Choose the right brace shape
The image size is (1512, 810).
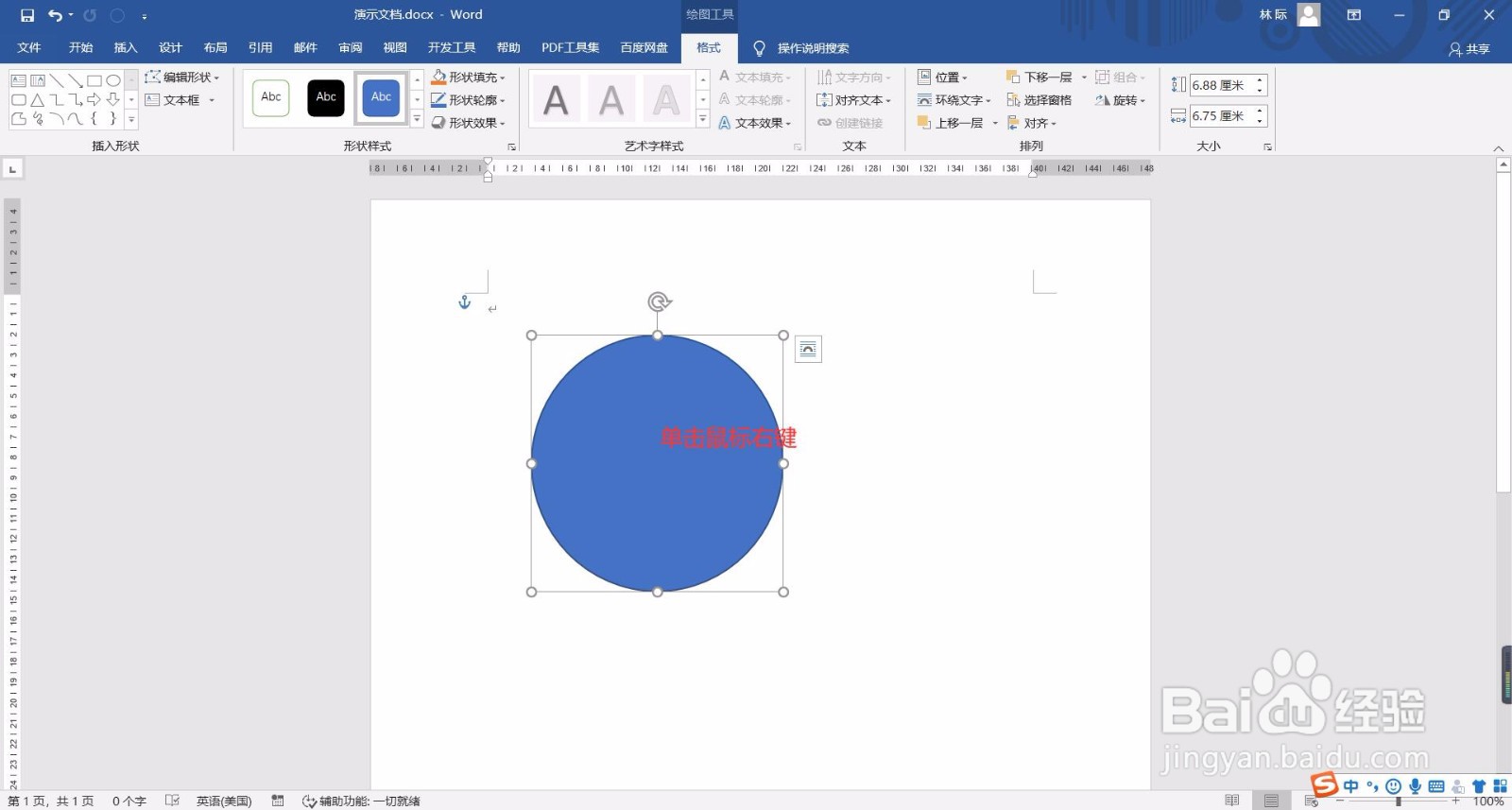coord(113,118)
